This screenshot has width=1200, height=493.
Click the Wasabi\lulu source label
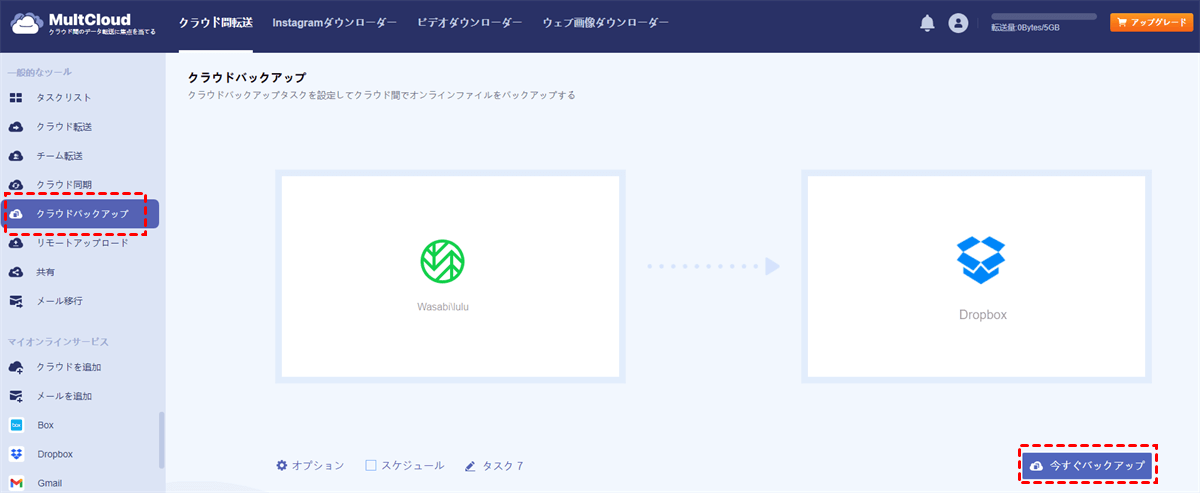(443, 307)
